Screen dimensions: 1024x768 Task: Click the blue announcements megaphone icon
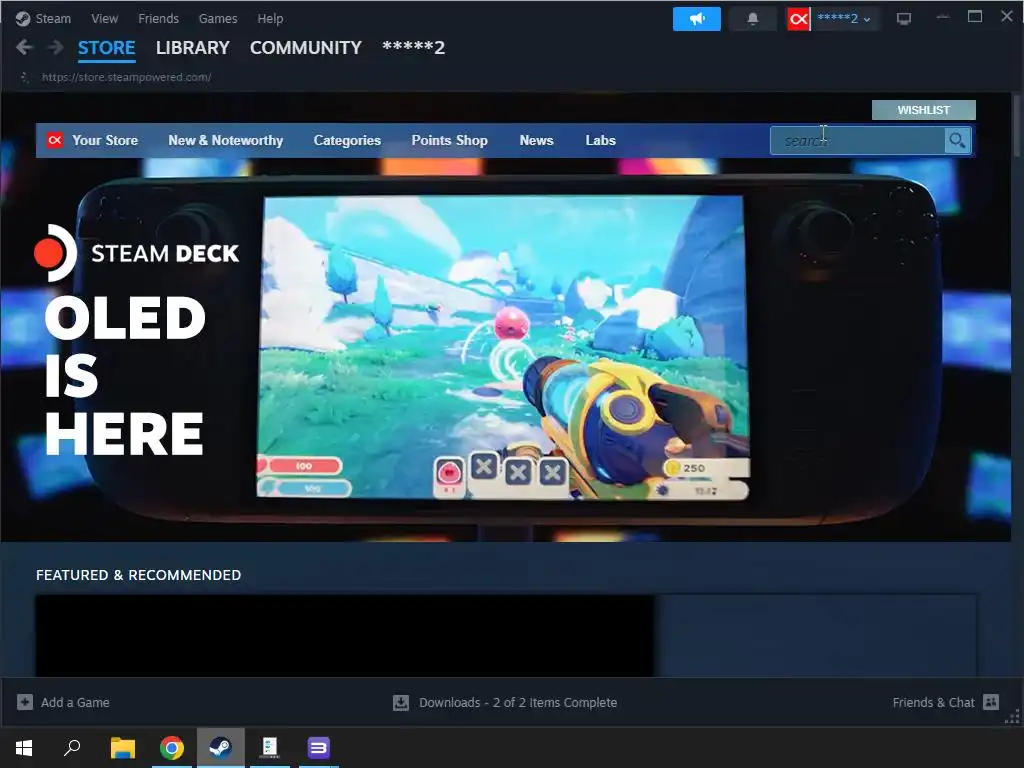[x=697, y=19]
